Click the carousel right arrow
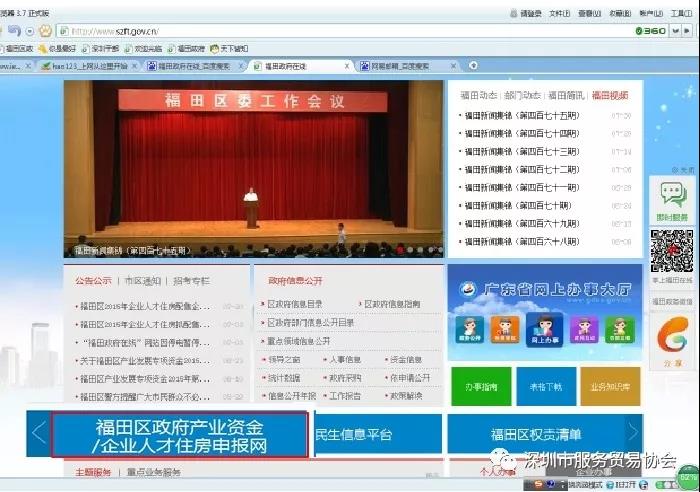The image size is (700, 492). [x=633, y=432]
